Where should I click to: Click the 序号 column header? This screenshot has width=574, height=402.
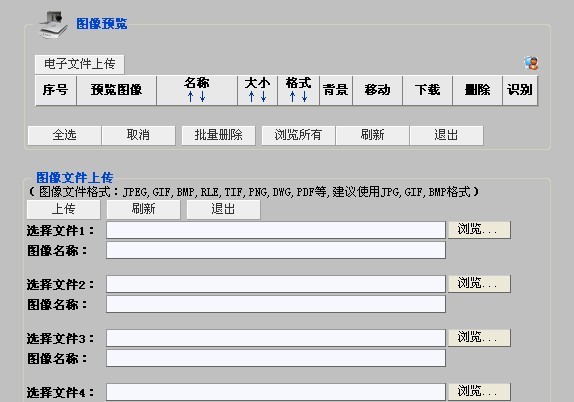click(56, 90)
